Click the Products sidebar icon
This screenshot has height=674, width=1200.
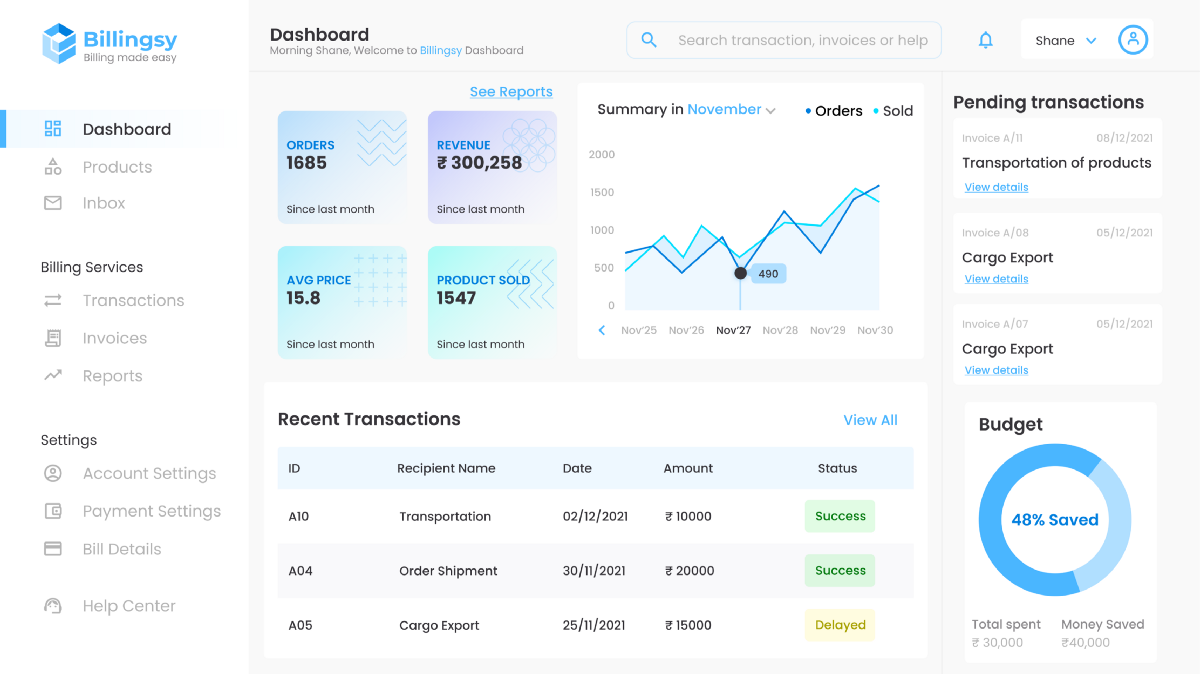(x=53, y=167)
